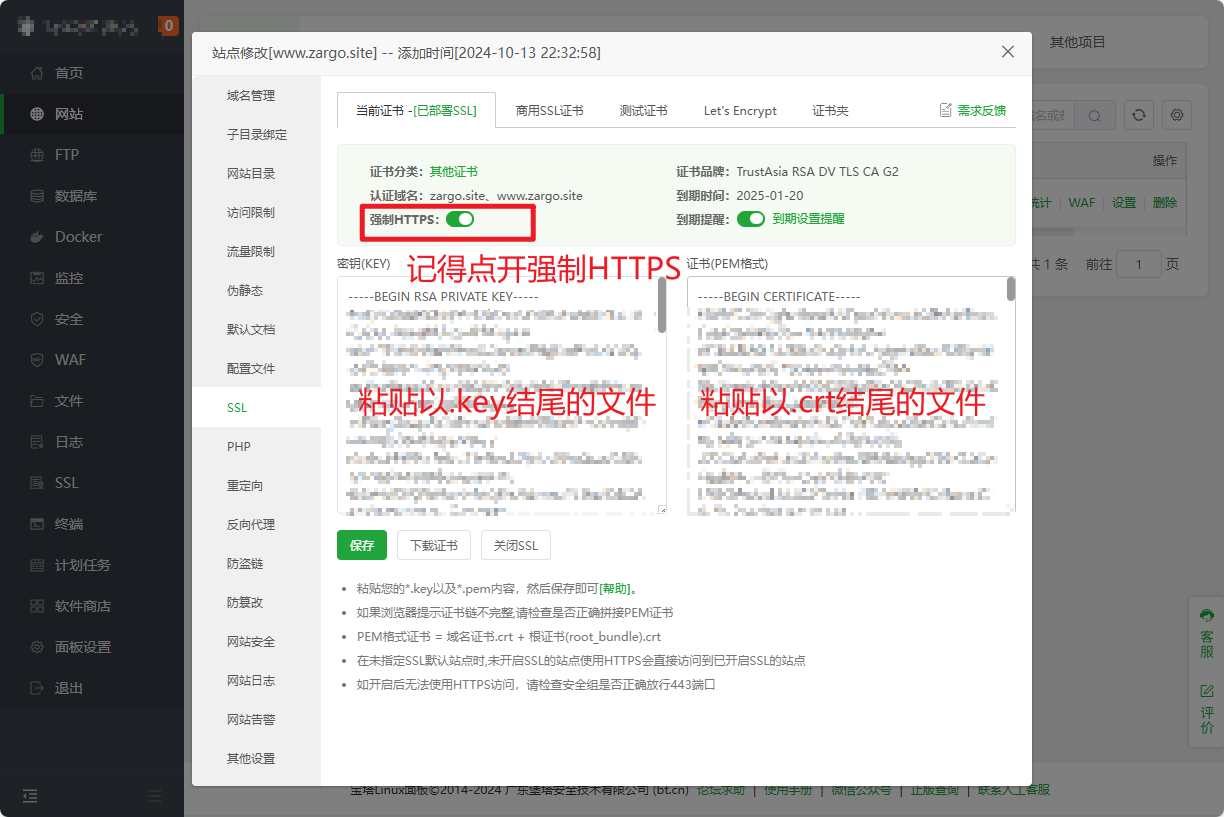
Task: Close the site modification dialog
Action: [x=1007, y=52]
